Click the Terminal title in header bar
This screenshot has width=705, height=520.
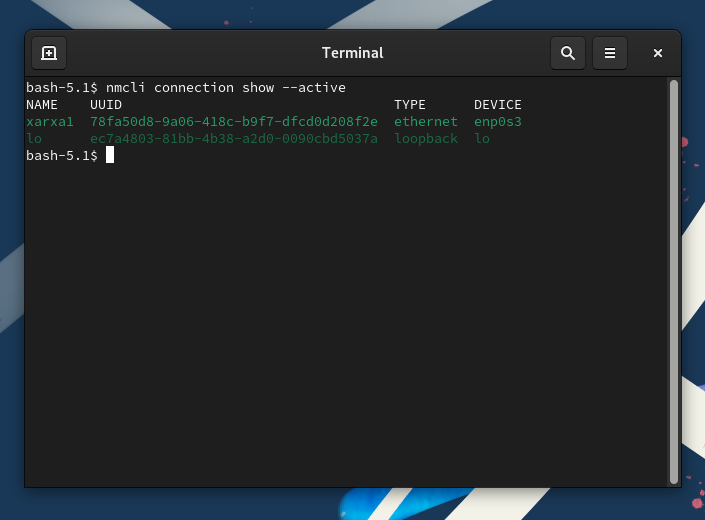pos(352,53)
